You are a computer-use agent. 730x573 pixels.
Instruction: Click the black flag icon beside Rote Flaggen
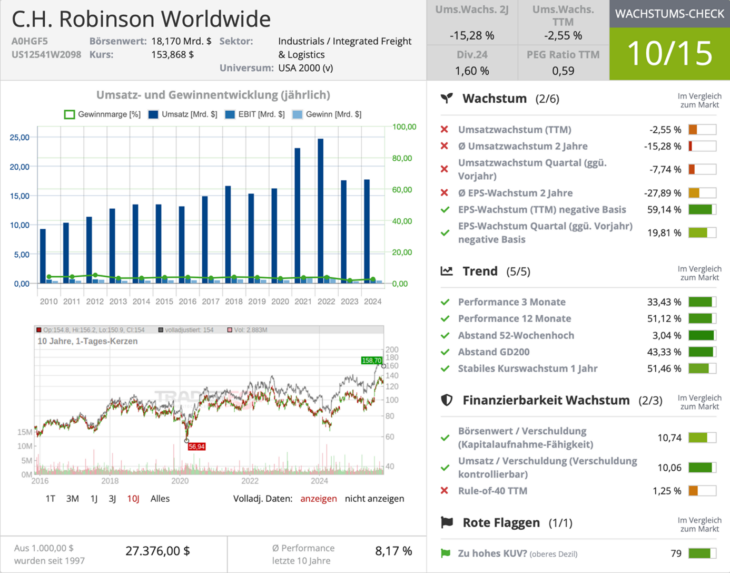point(447,522)
